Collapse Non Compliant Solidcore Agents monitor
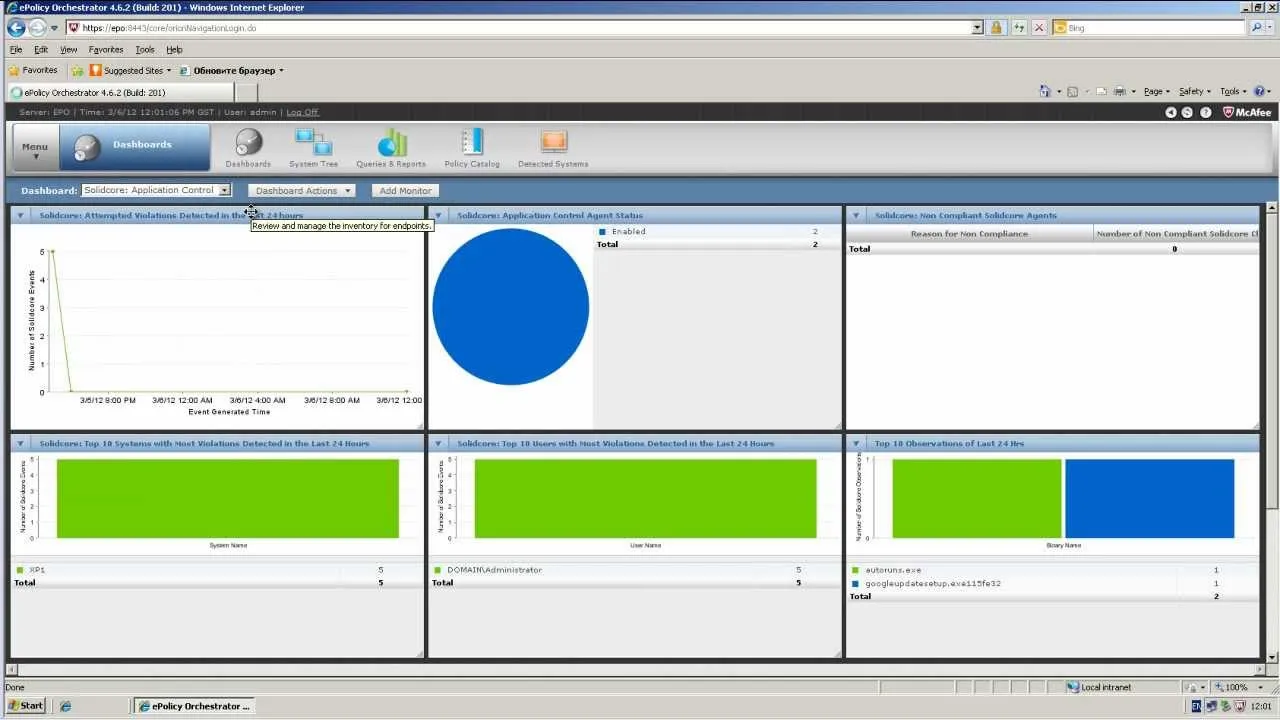The height and width of the screenshot is (720, 1280). (855, 215)
